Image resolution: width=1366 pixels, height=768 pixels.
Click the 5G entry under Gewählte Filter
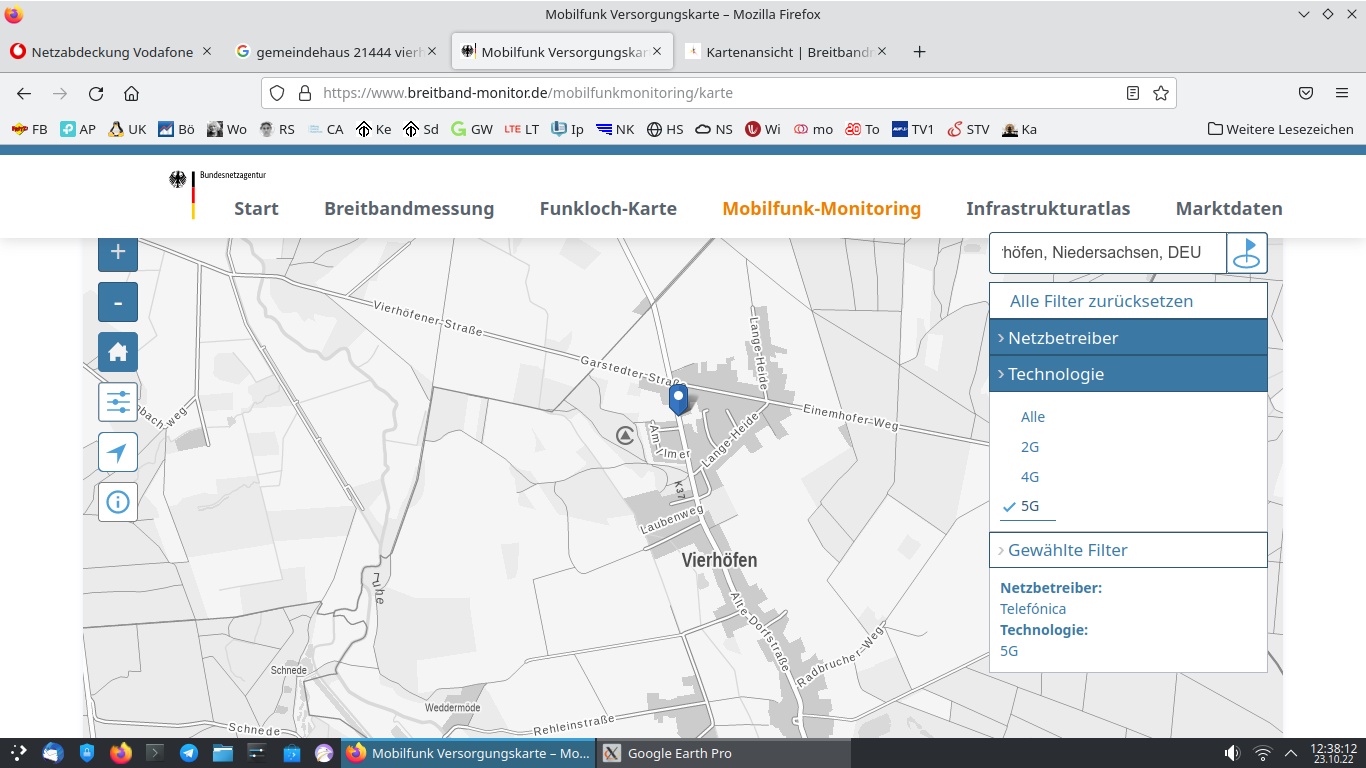[x=1009, y=650]
